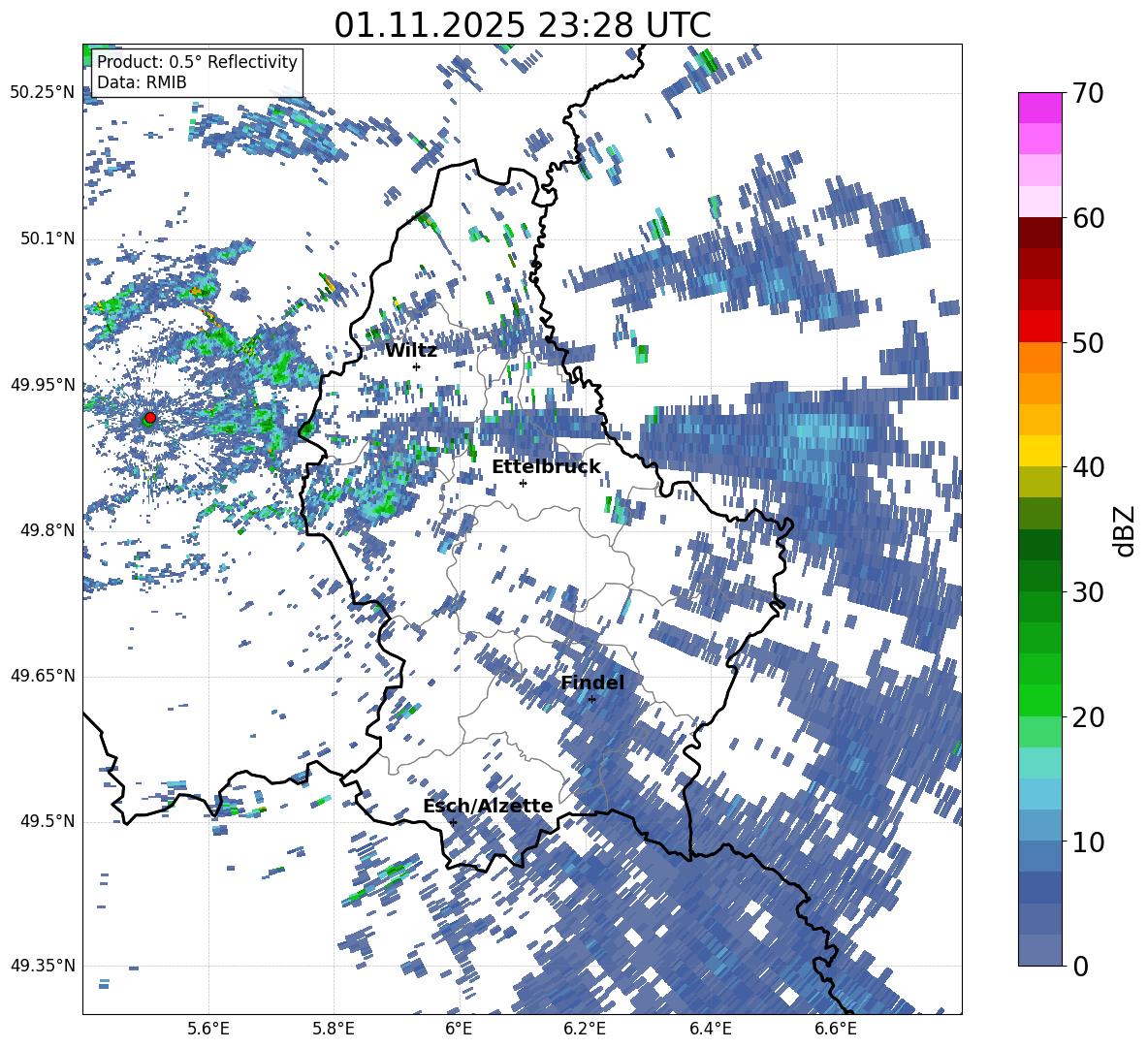The height and width of the screenshot is (1048, 1148).
Task: Click the Findel cross marker
Action: pos(591,700)
